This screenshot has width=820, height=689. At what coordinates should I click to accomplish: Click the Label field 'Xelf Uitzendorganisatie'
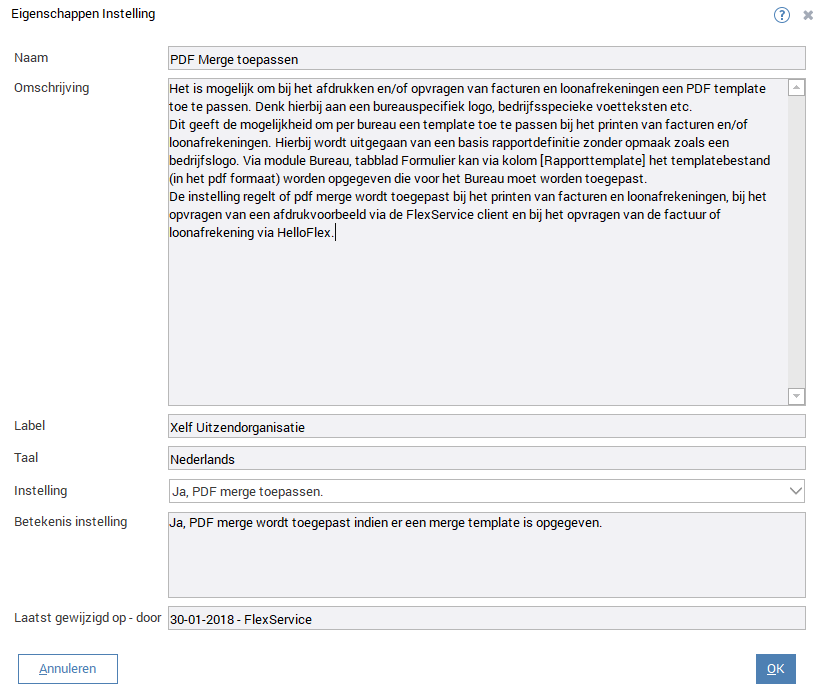tap(486, 427)
